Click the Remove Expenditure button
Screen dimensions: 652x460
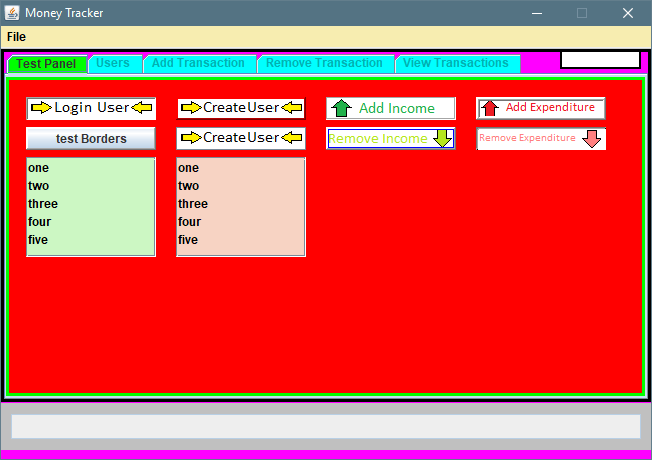coord(541,138)
